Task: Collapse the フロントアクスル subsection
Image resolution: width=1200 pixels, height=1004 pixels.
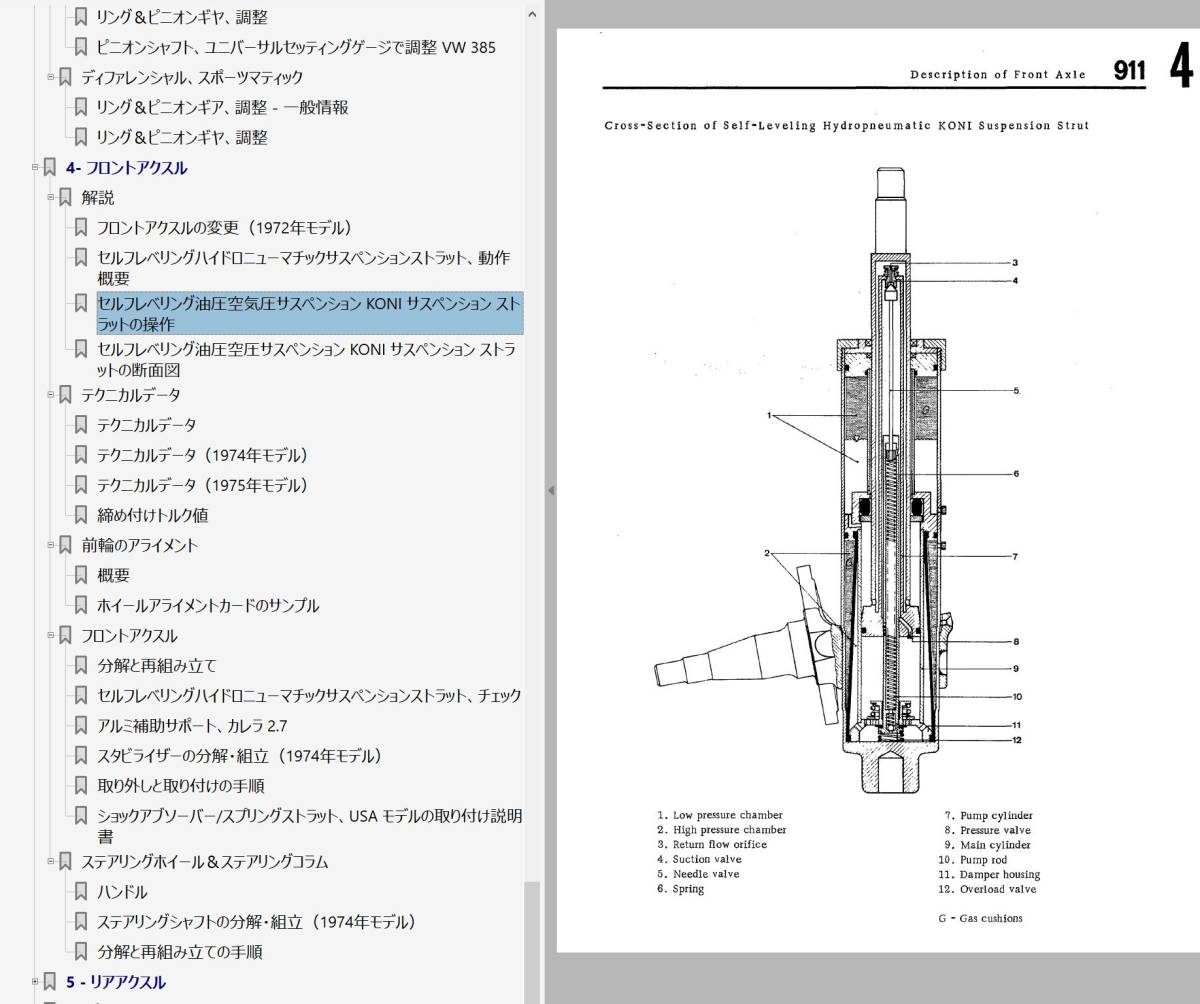Action: (51, 636)
